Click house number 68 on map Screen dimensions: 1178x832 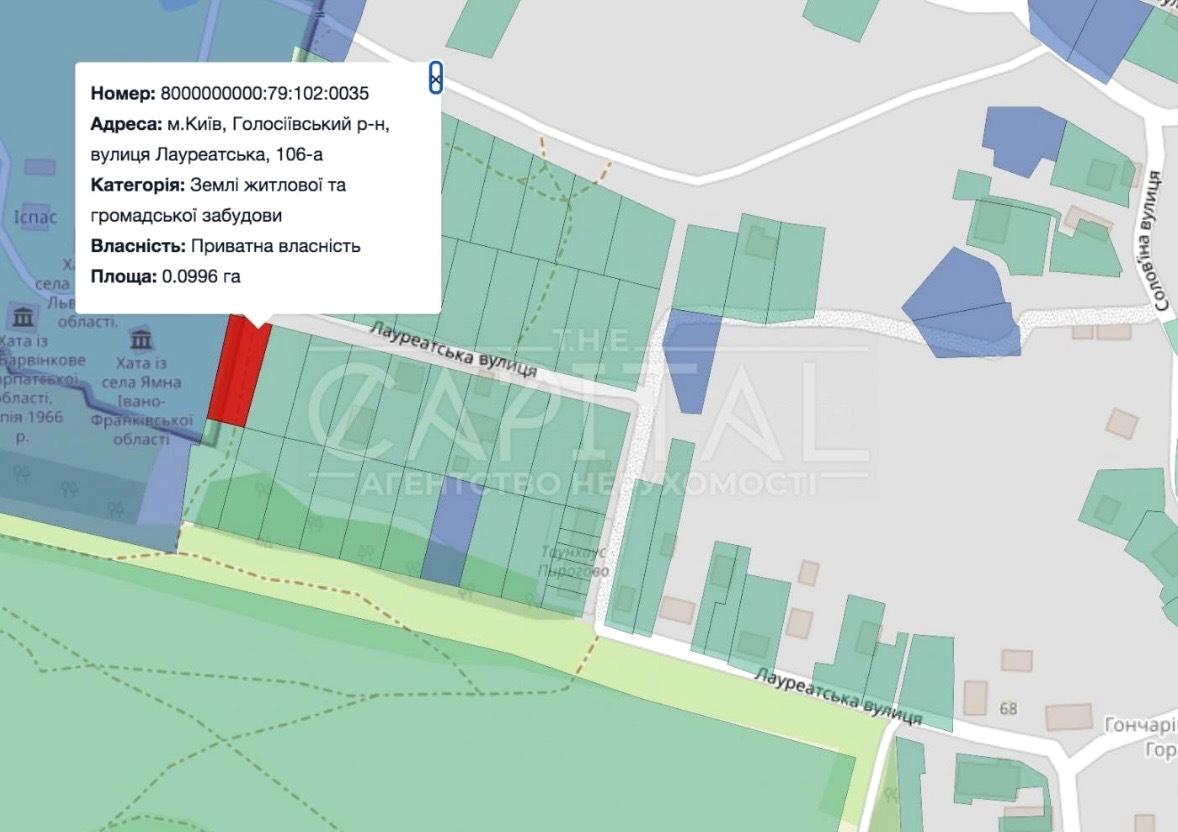coord(1007,708)
